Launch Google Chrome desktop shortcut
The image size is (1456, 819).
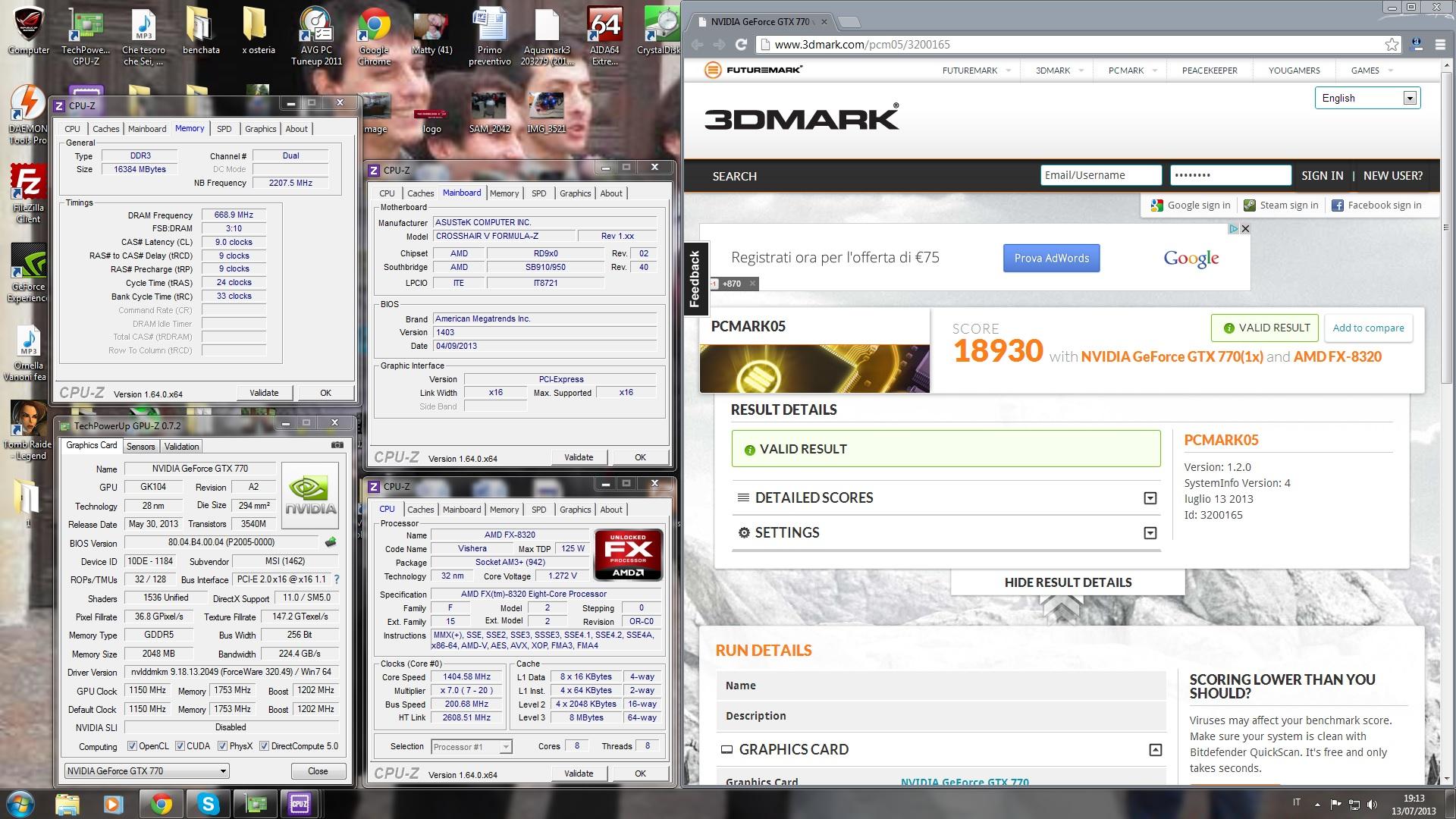point(375,36)
